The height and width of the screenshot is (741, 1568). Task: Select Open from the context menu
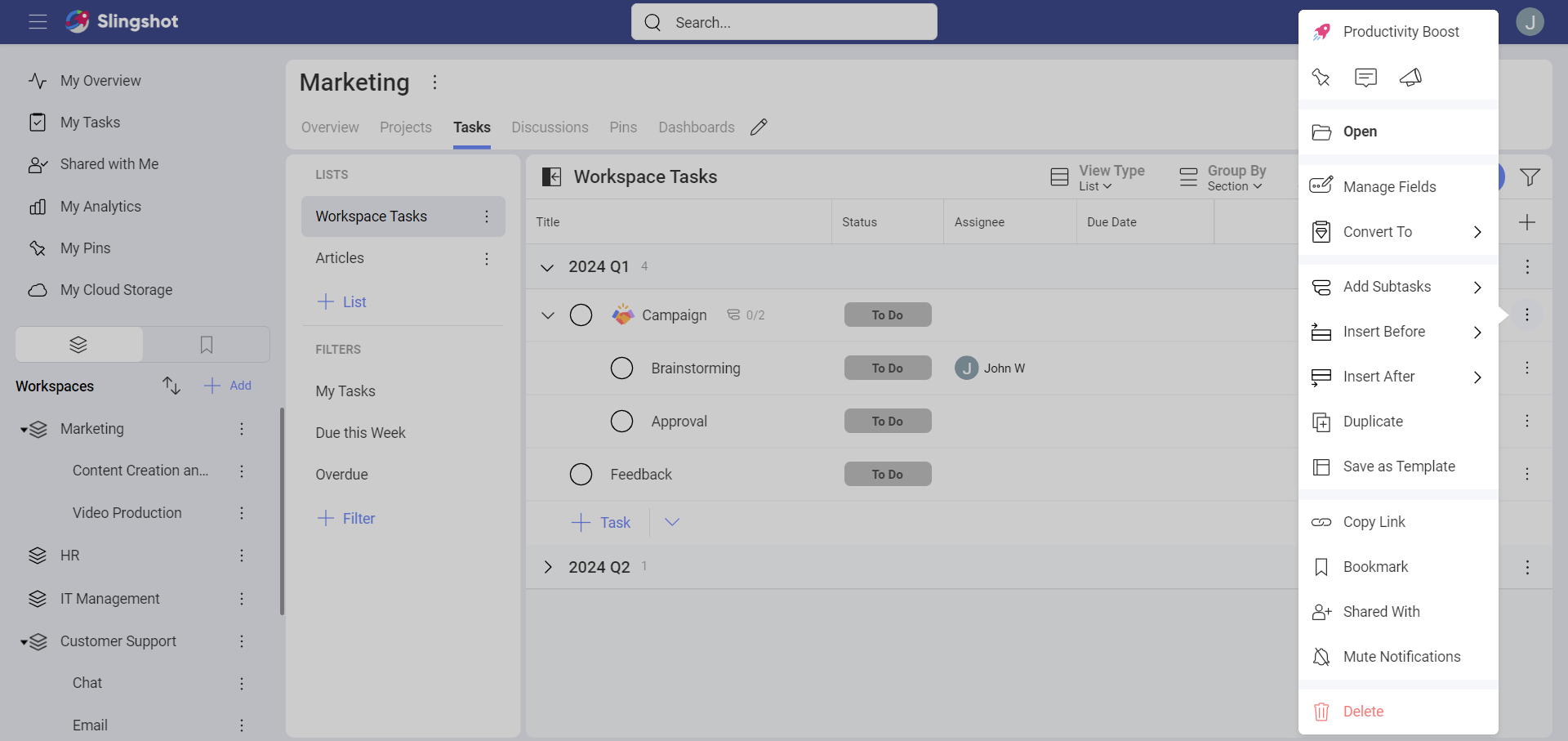coord(1398,132)
